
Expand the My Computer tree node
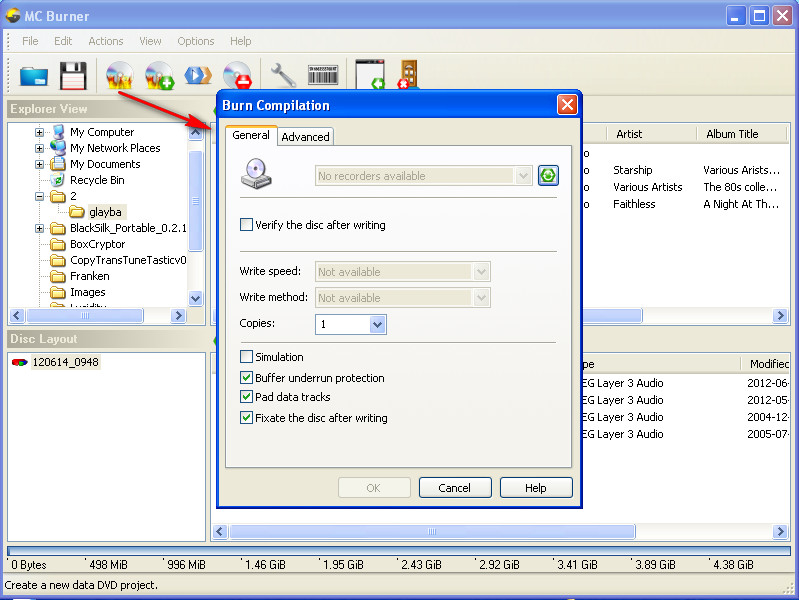click(40, 132)
